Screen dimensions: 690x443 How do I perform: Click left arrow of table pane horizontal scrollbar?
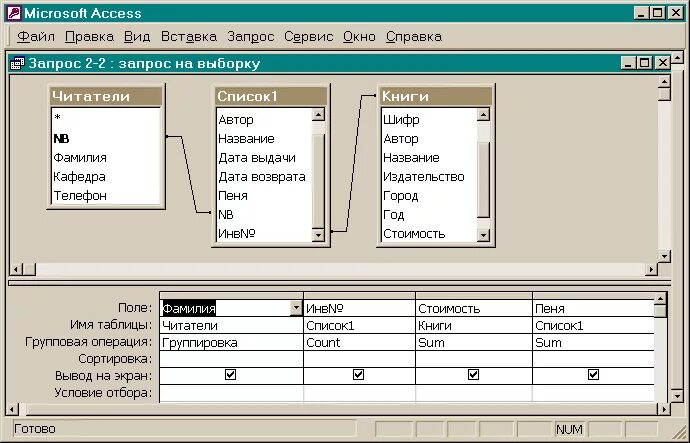click(16, 269)
